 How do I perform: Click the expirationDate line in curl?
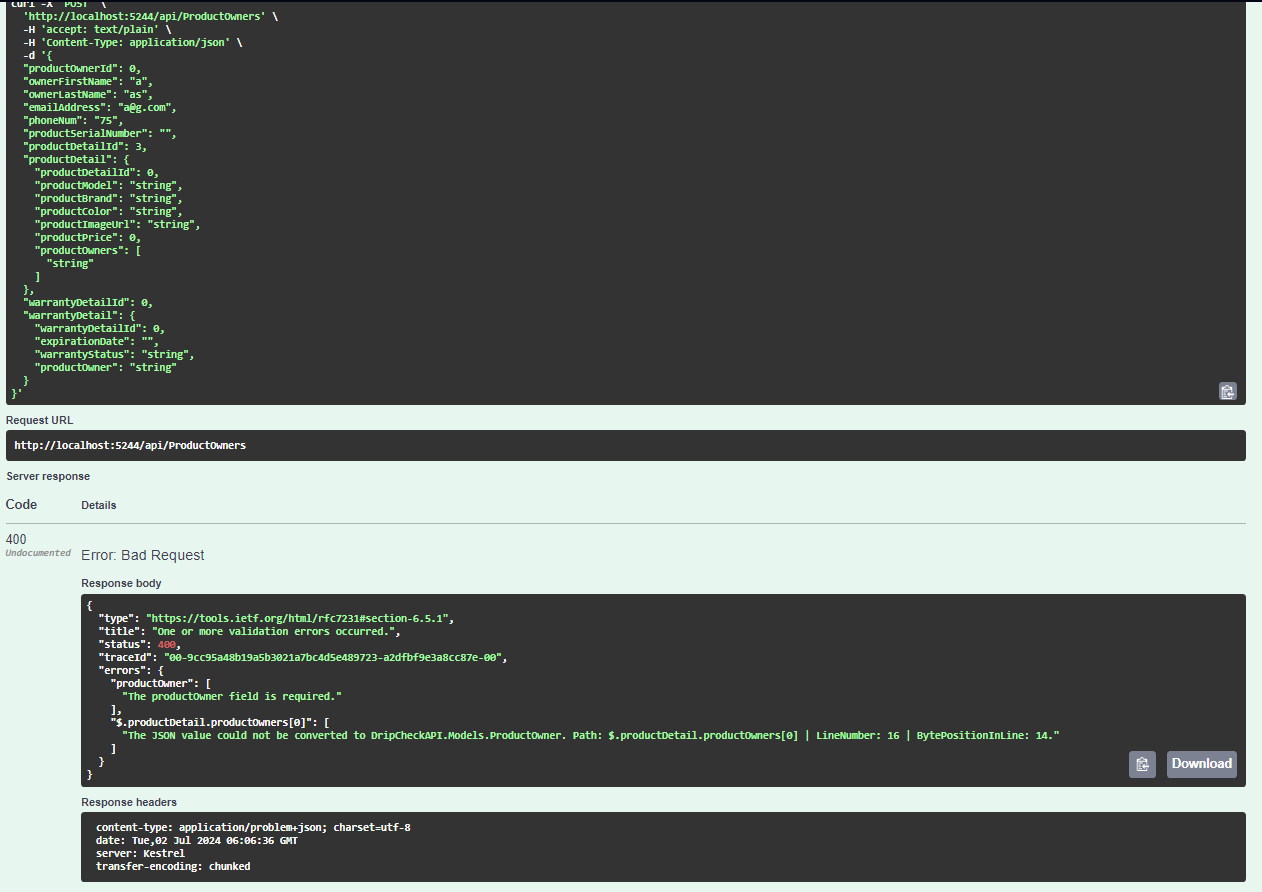click(x=97, y=341)
